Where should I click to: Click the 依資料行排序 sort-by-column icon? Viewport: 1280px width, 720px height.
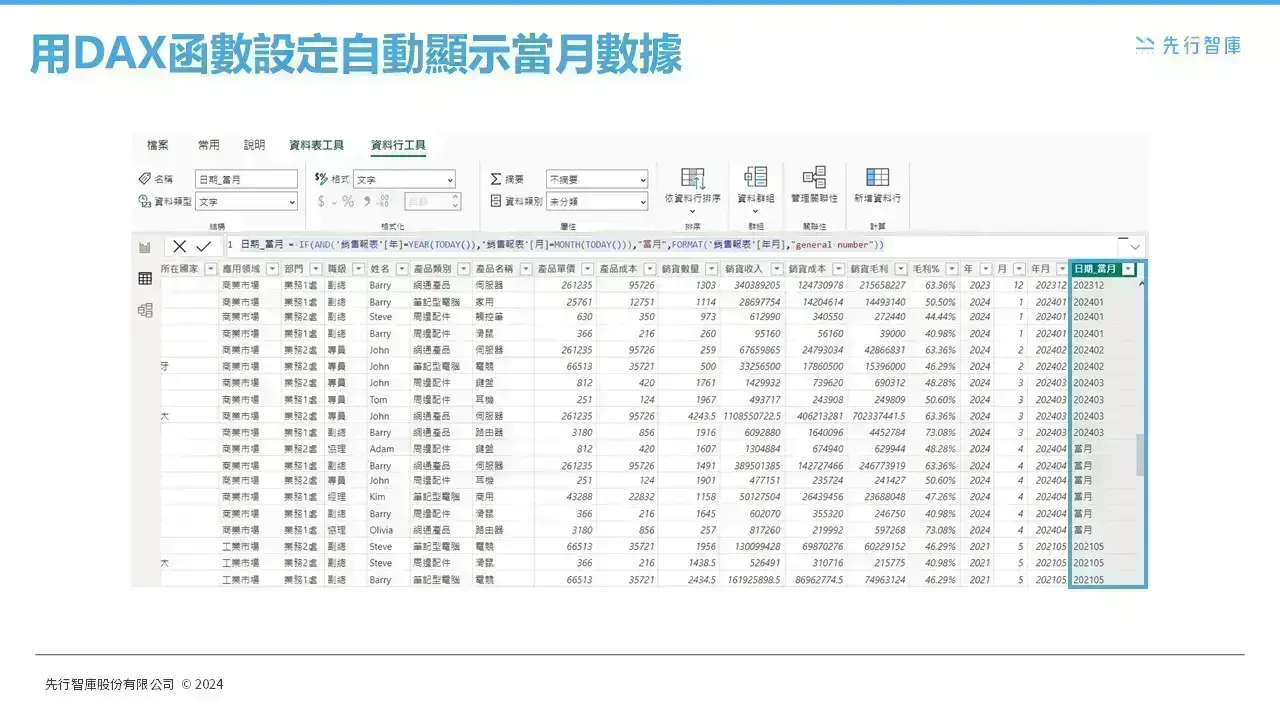click(692, 178)
